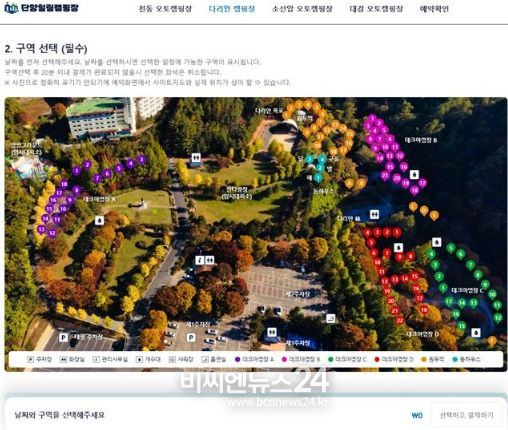Click the 단양힐링캠핑장 site logo
The height and width of the screenshot is (430, 508).
(41, 8)
